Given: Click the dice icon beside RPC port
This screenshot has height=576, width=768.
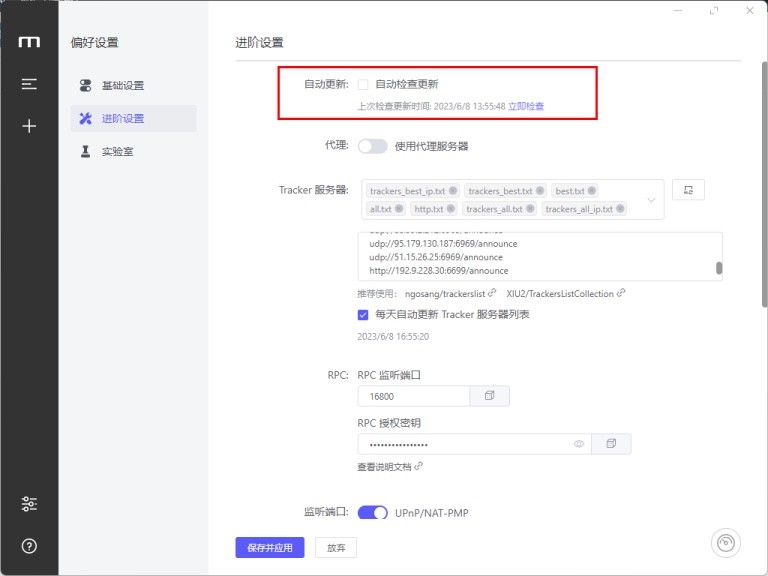Looking at the screenshot, I should pyautogui.click(x=489, y=396).
